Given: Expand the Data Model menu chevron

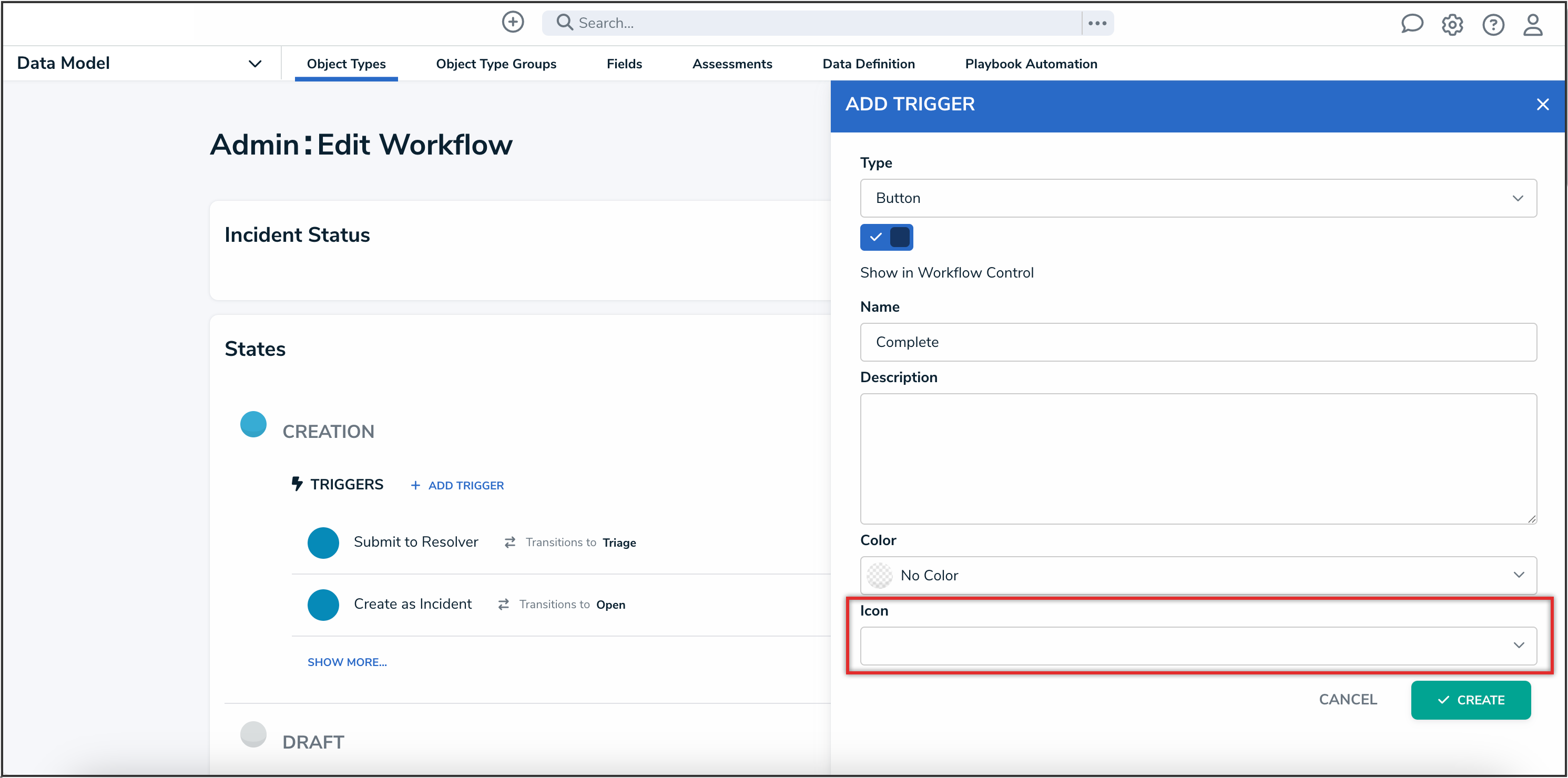Looking at the screenshot, I should (x=255, y=64).
